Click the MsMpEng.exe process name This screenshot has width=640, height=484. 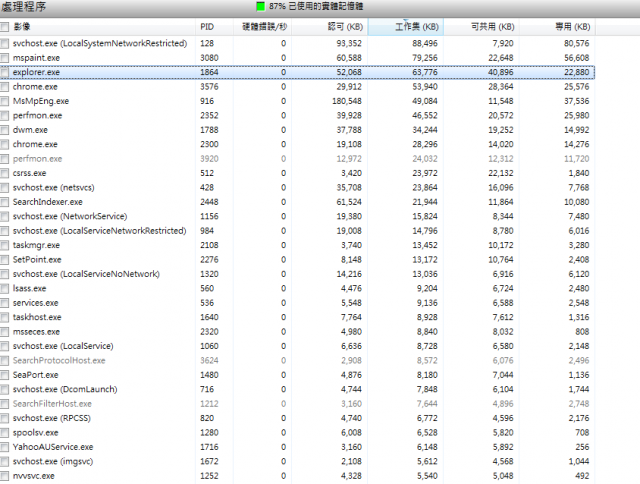tap(41, 101)
